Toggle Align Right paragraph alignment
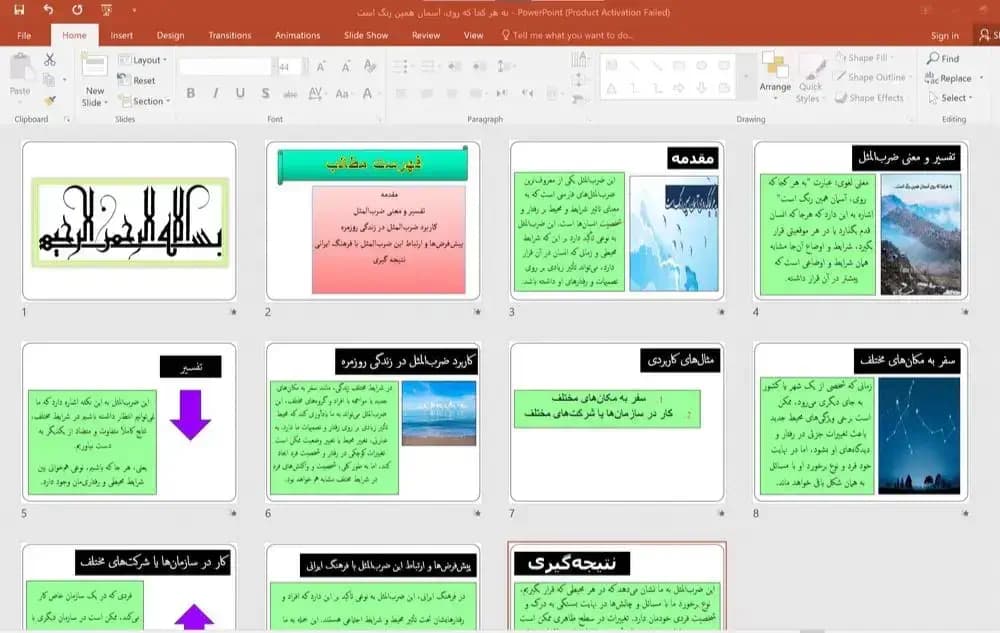Image resolution: width=1000 pixels, height=633 pixels. point(452,94)
